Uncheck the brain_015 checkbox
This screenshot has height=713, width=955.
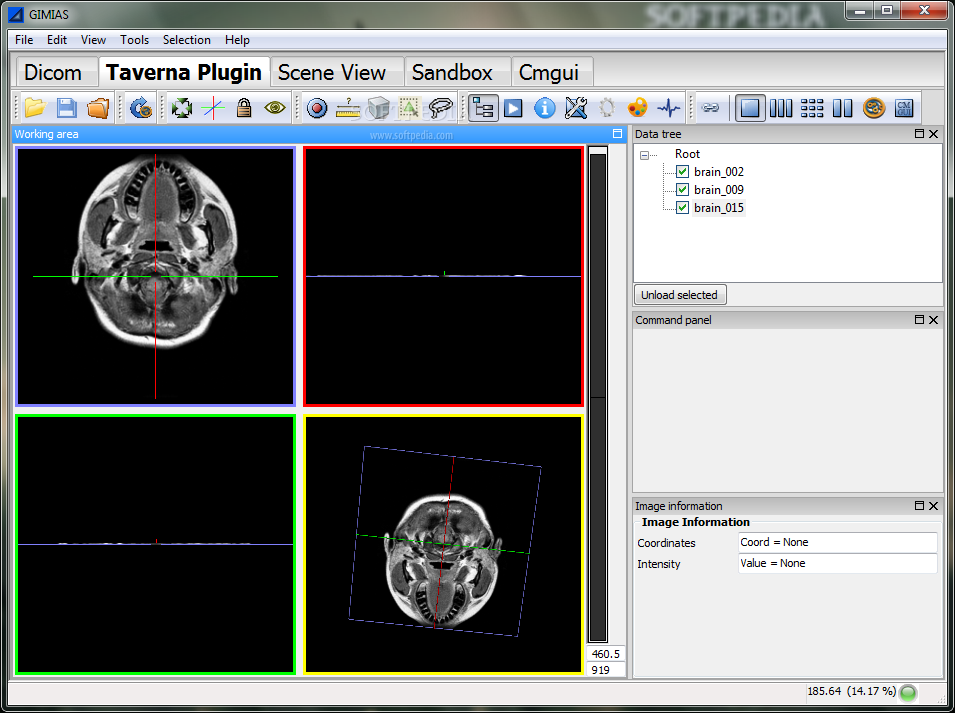pyautogui.click(x=682, y=208)
